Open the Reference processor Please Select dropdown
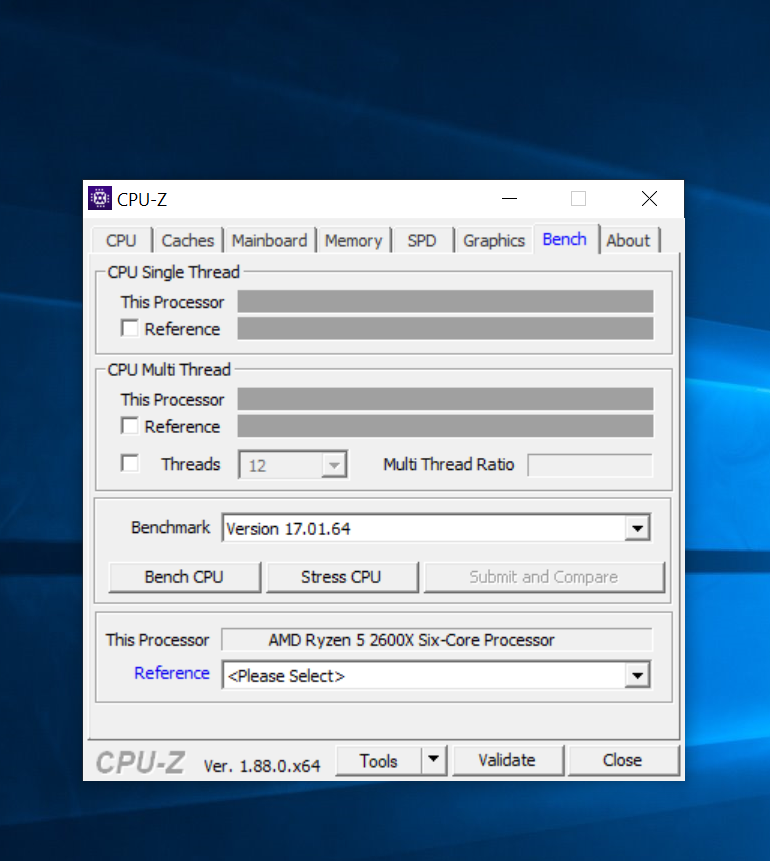Image resolution: width=770 pixels, height=861 pixels. point(437,675)
